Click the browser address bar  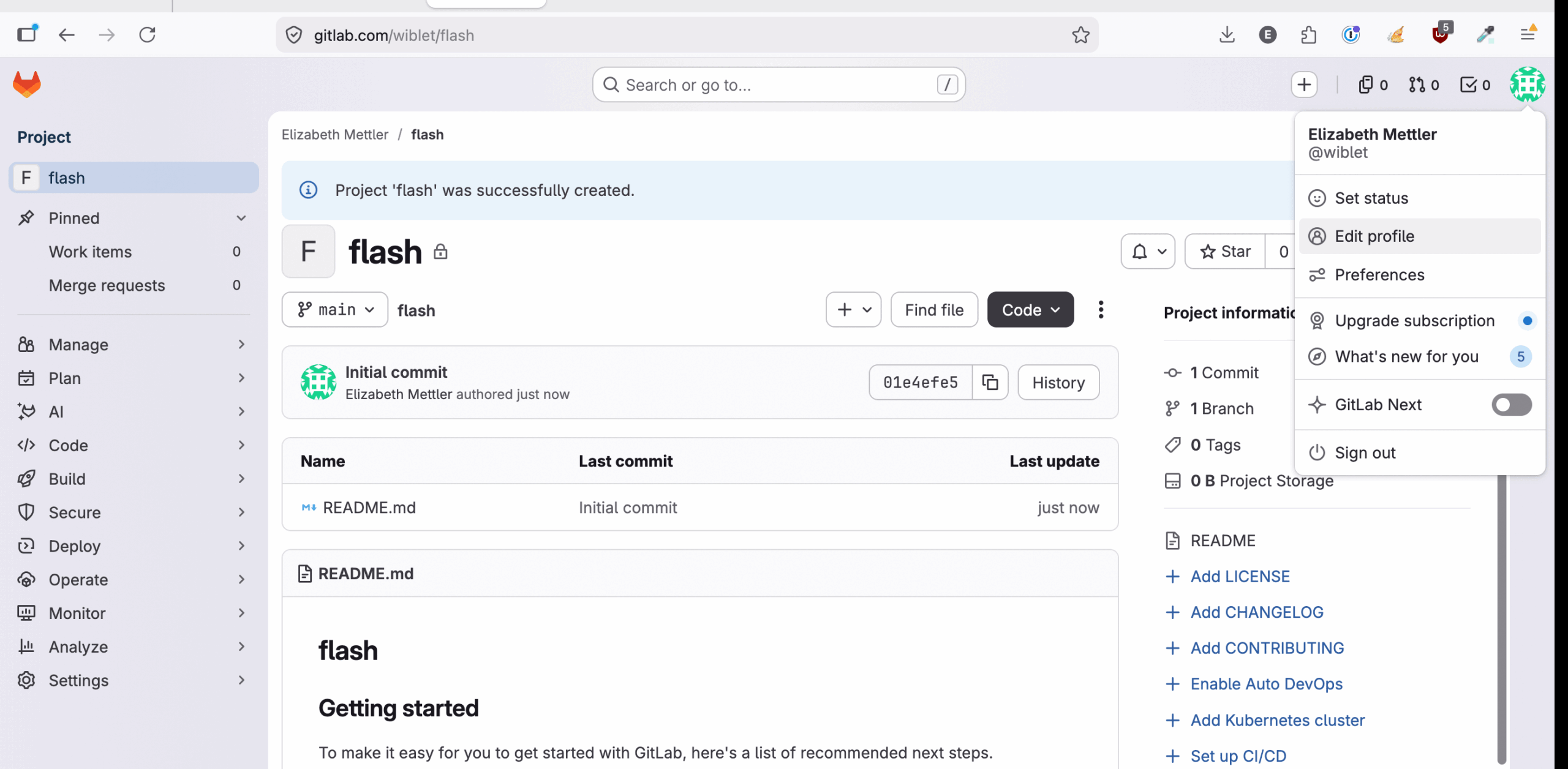coord(686,35)
